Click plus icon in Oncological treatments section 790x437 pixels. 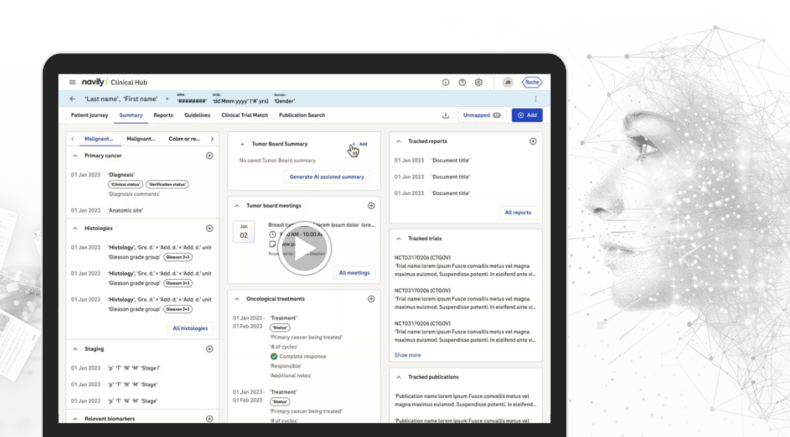click(371, 299)
